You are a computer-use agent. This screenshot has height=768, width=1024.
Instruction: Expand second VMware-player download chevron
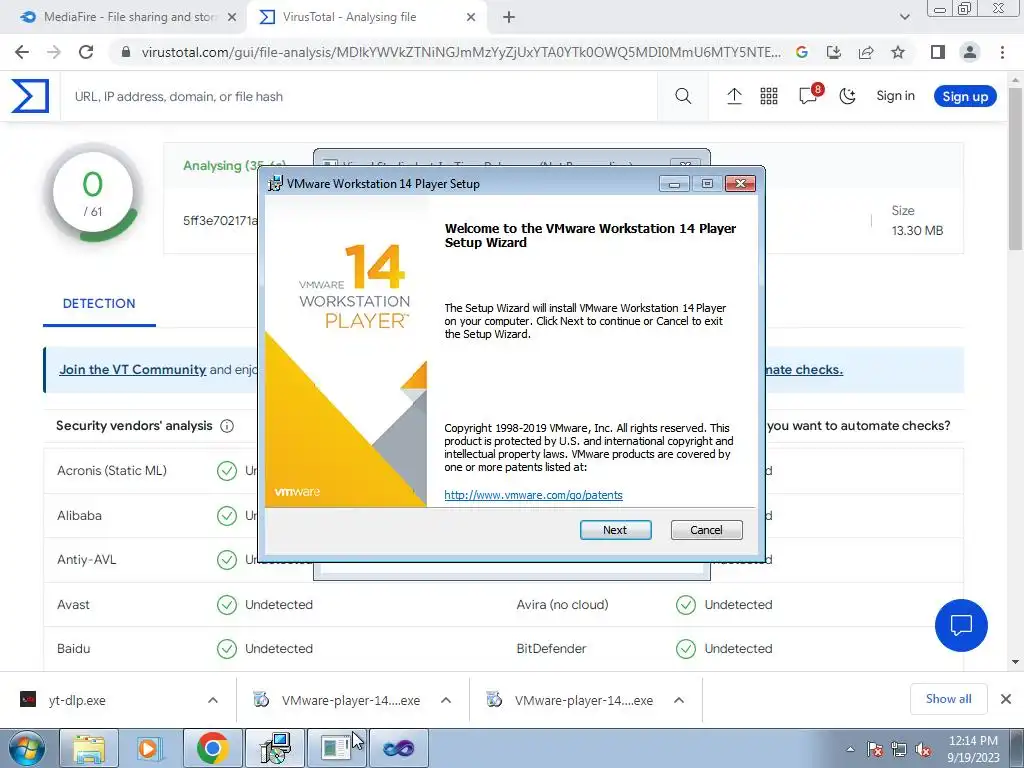(679, 700)
